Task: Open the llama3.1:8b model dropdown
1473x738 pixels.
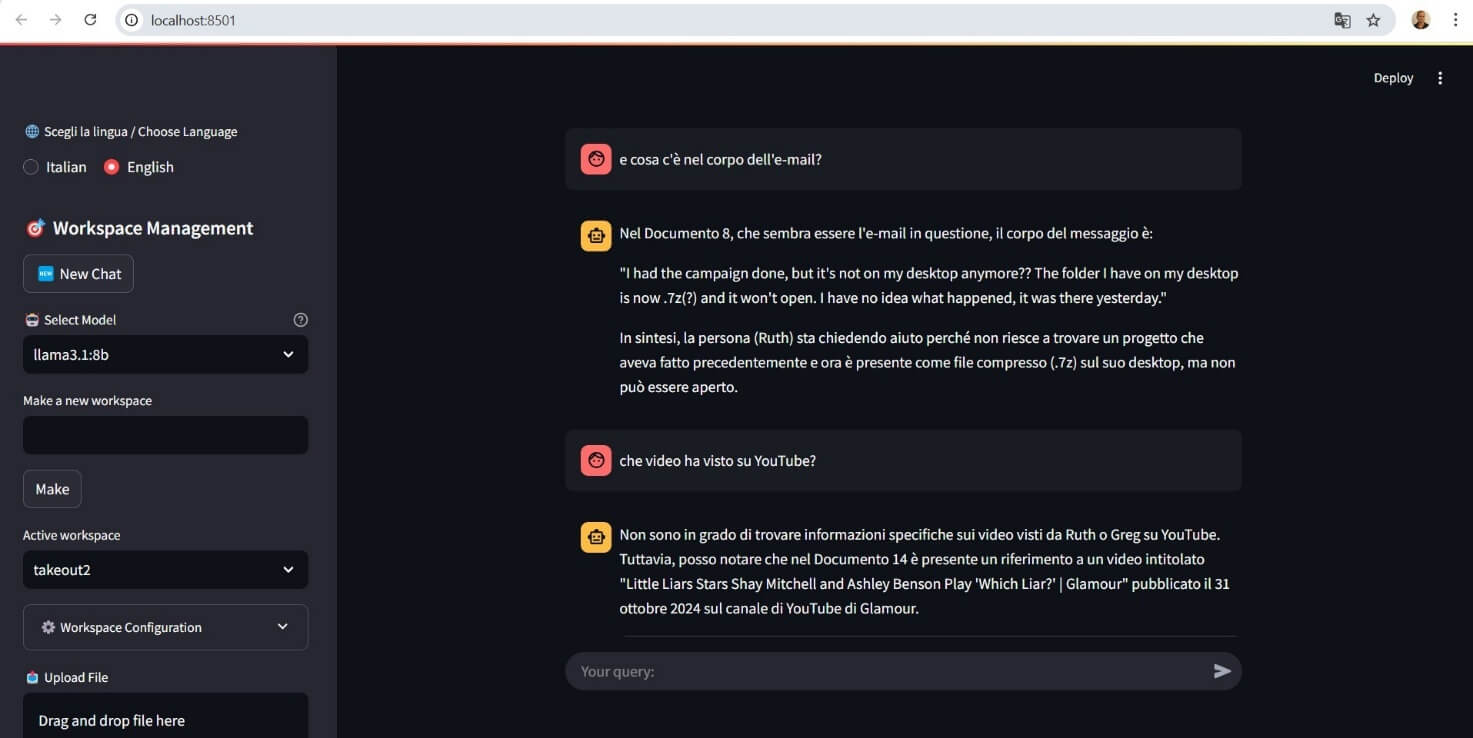Action: (x=165, y=354)
